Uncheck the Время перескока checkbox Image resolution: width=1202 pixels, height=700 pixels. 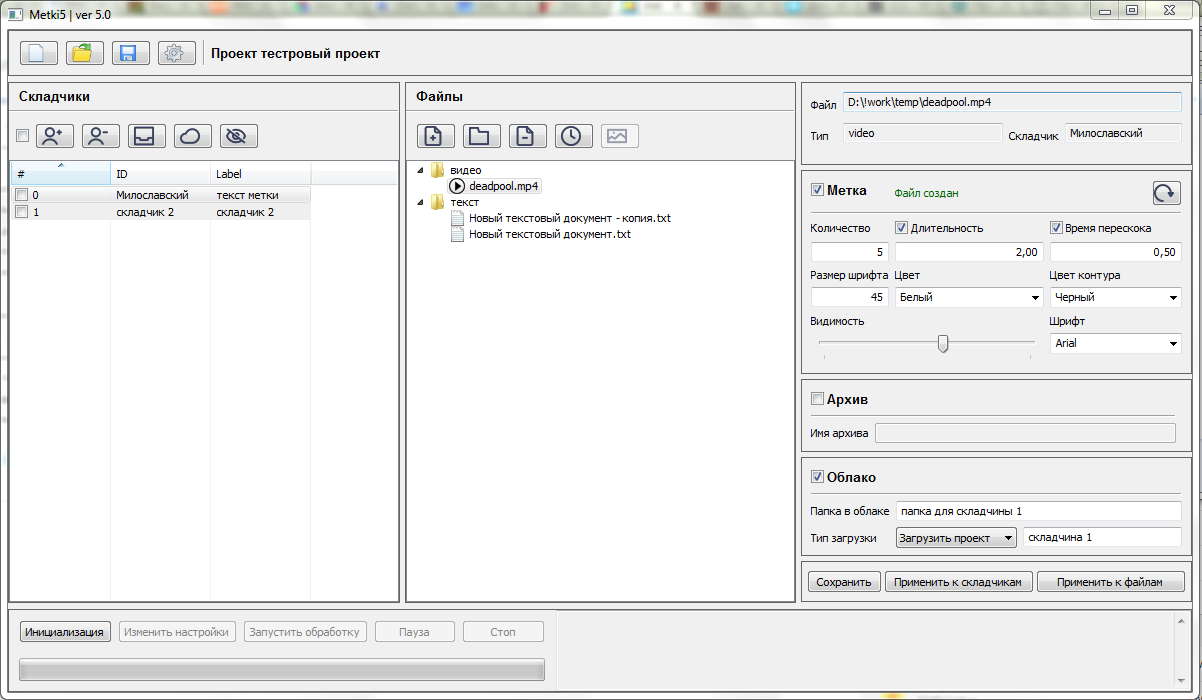click(x=1056, y=228)
